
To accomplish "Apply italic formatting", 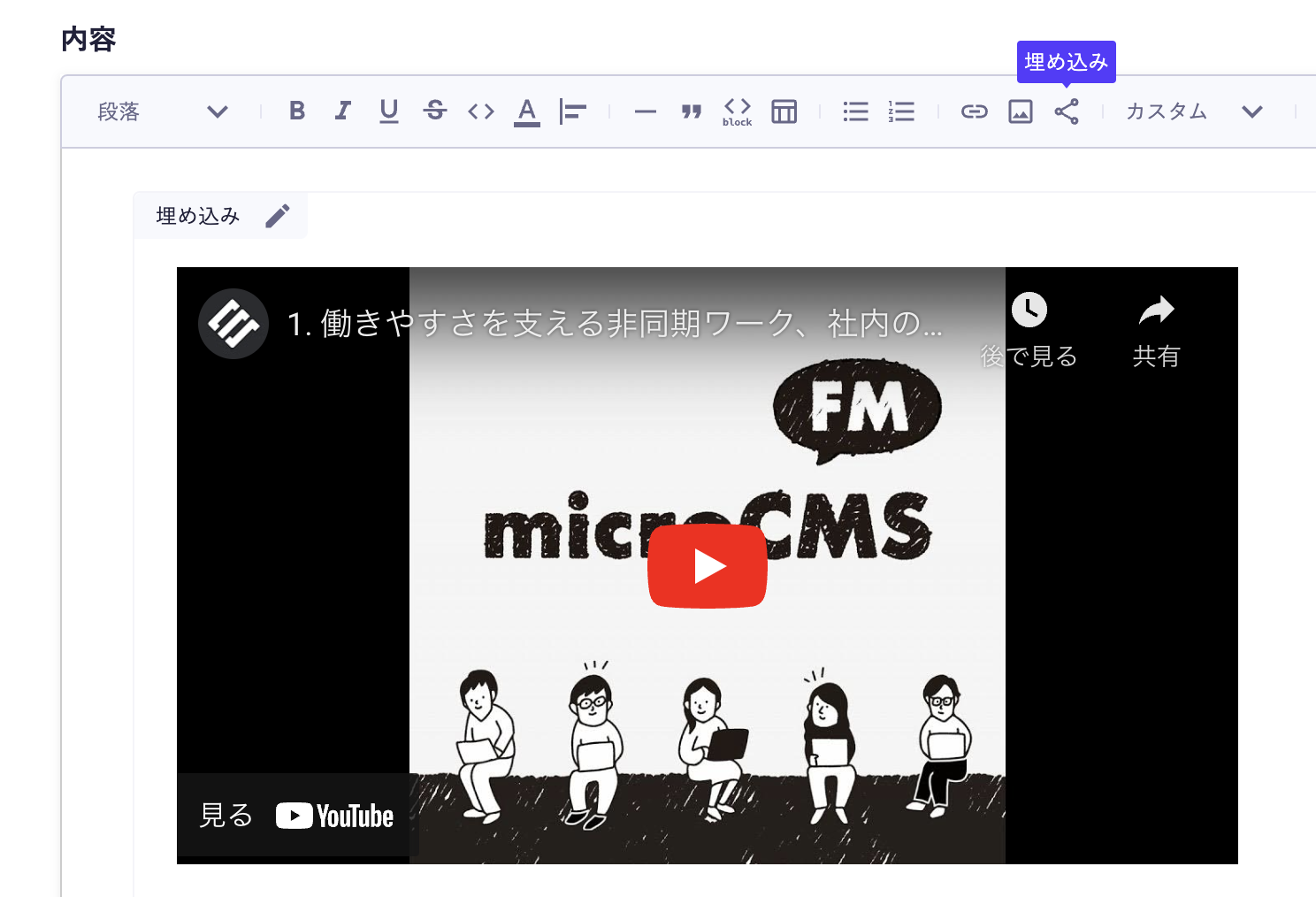I will point(343,111).
